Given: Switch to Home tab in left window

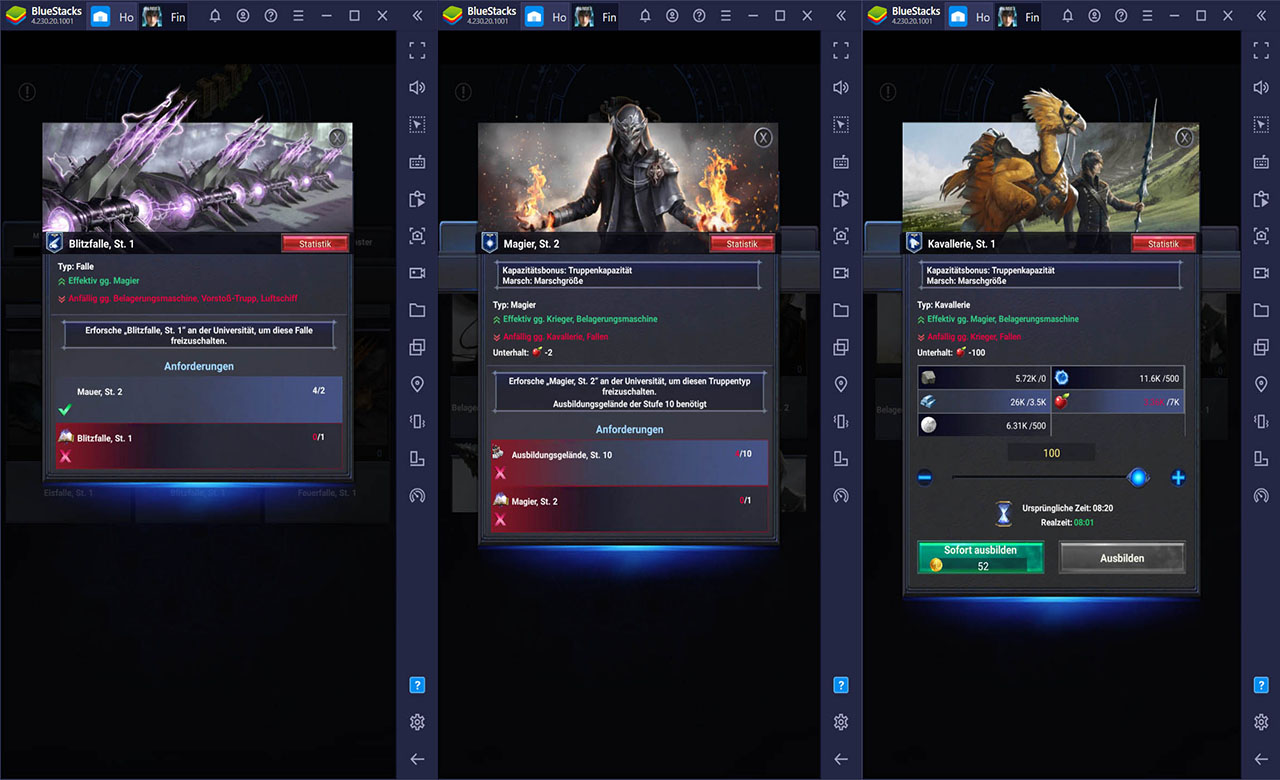Looking at the screenshot, I should point(113,16).
